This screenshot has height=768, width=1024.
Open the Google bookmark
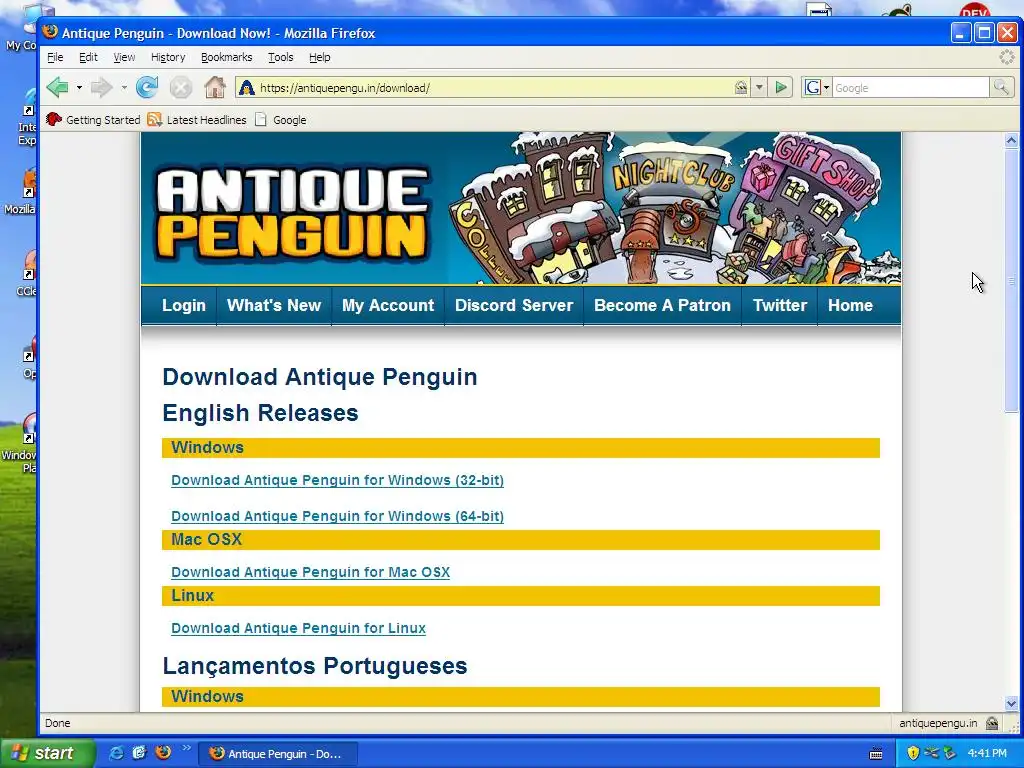pyautogui.click(x=280, y=120)
